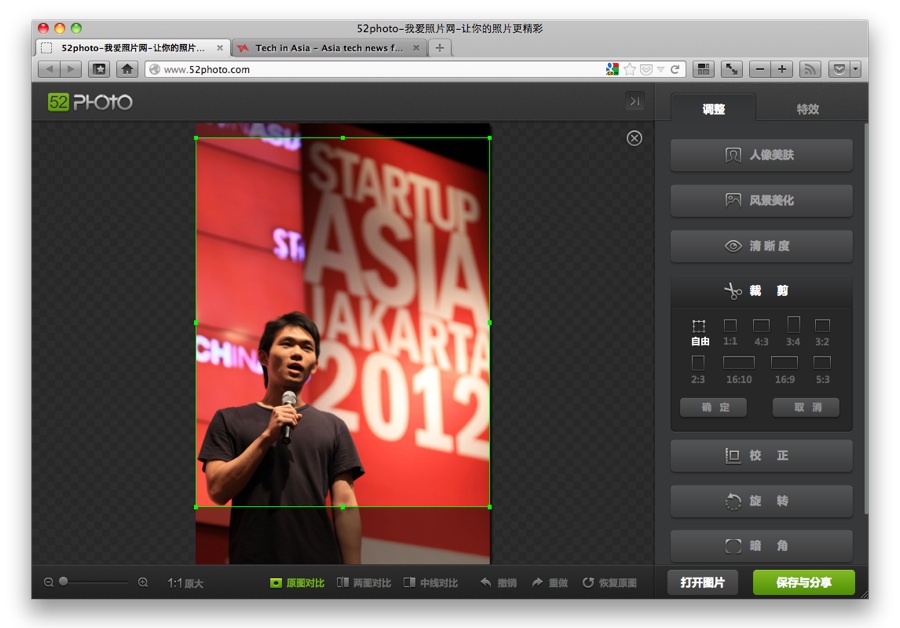Click the RSS feed icon
The width and height of the screenshot is (900, 628).
click(x=810, y=69)
